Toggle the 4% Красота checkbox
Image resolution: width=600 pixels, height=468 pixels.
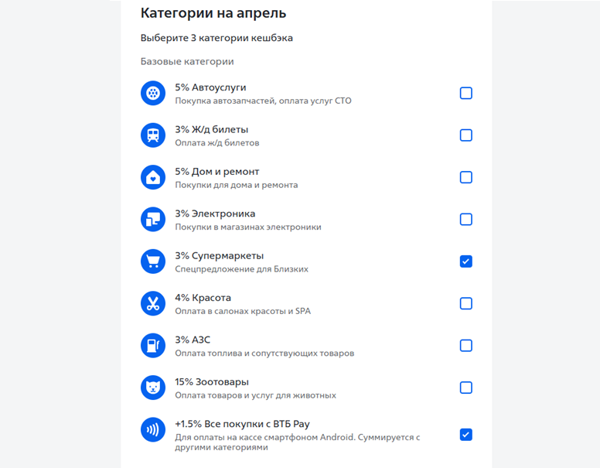466,303
